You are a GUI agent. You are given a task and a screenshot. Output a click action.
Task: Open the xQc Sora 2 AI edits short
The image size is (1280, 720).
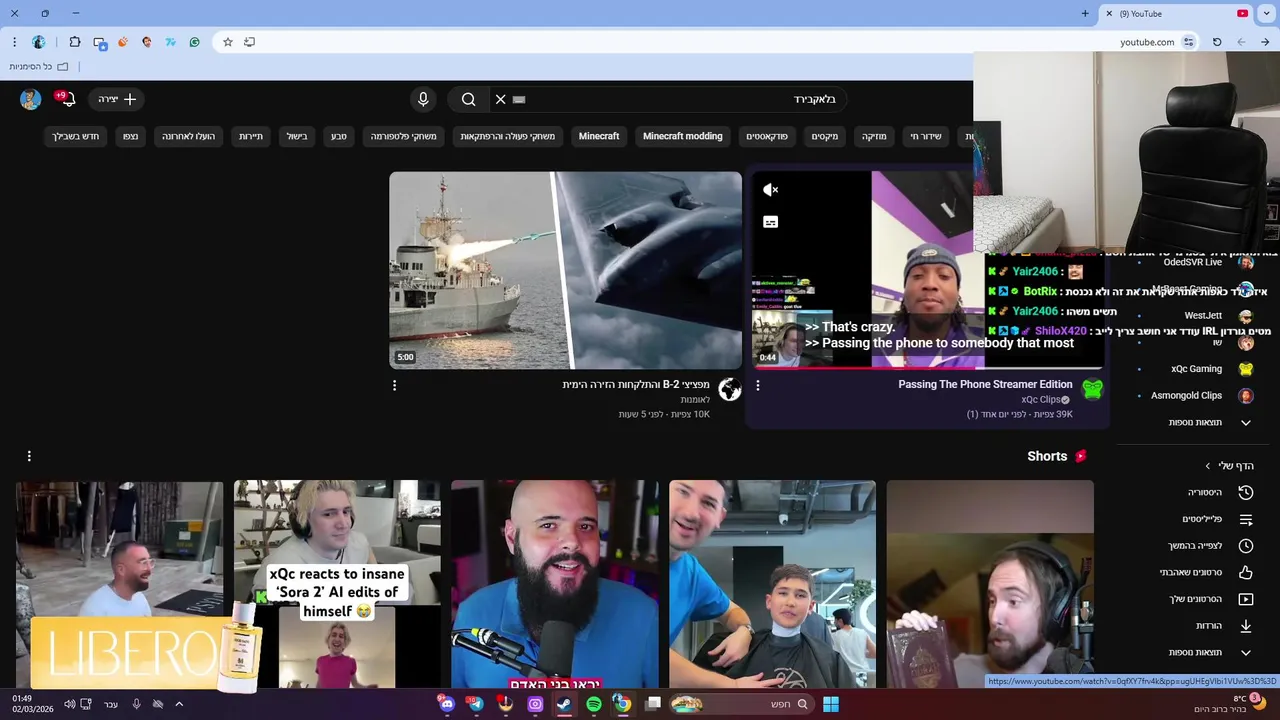pos(337,584)
